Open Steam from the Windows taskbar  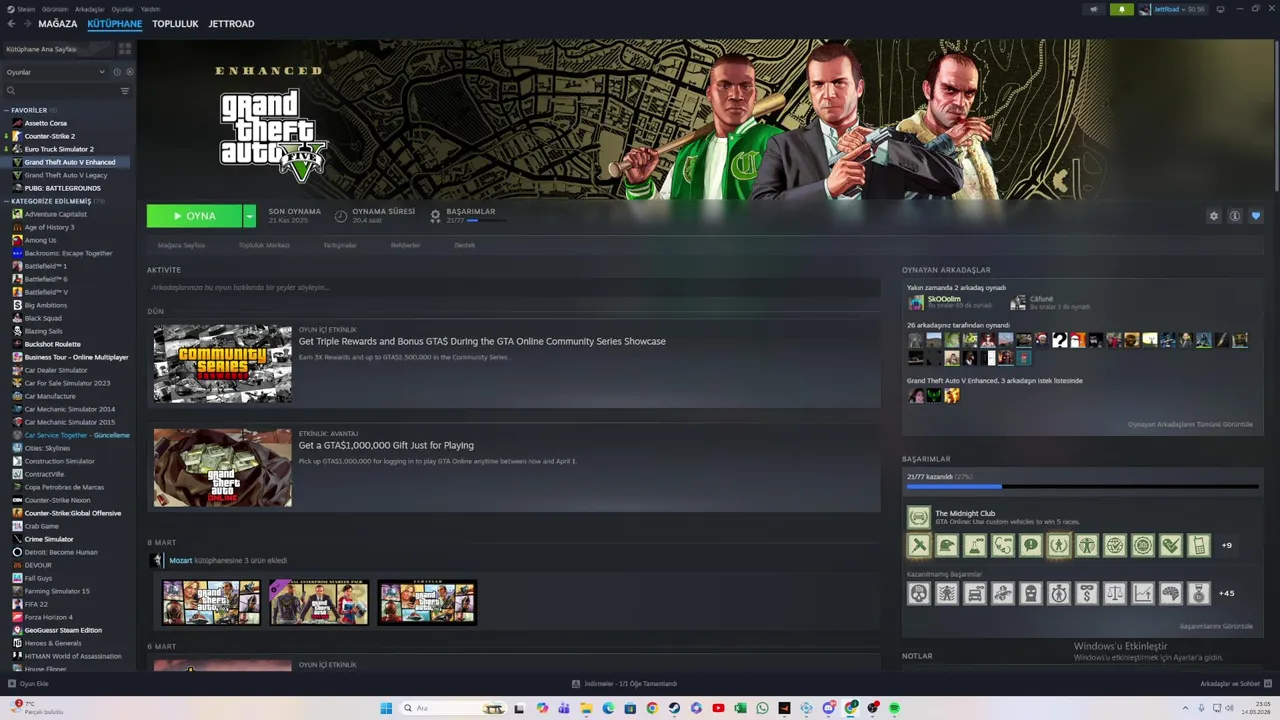coord(674,708)
